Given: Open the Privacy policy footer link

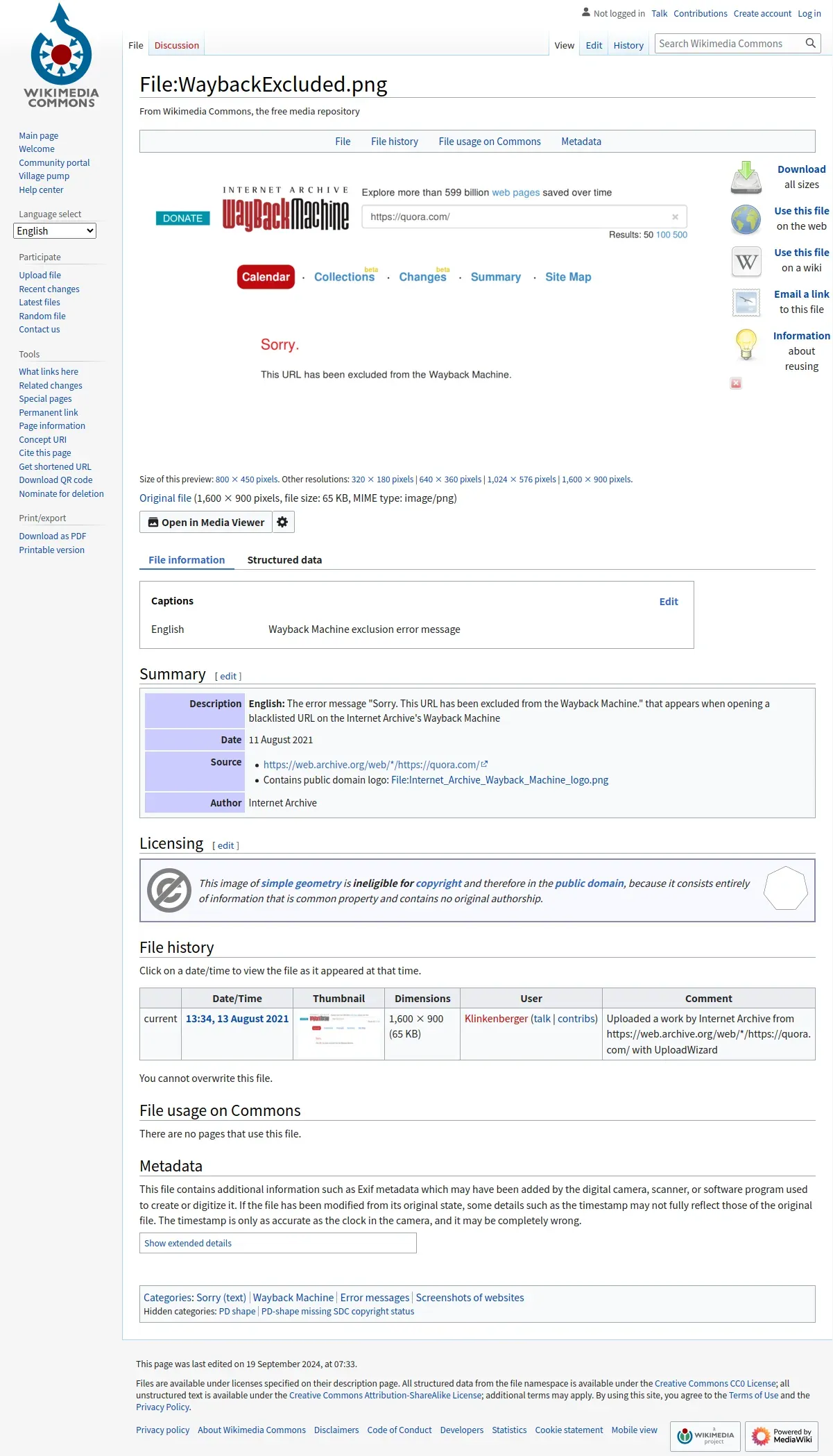Looking at the screenshot, I should pos(162,1430).
